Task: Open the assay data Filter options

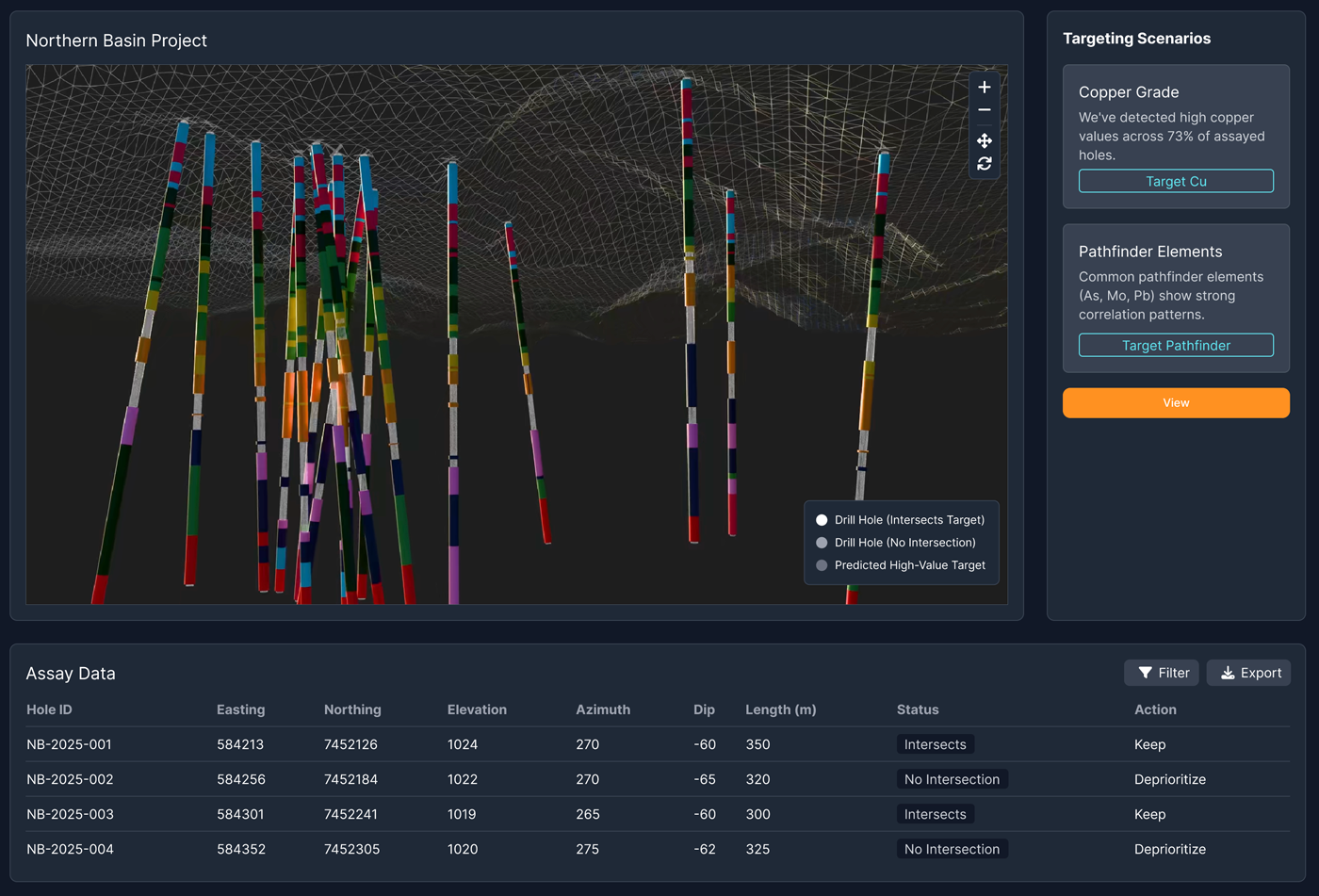Action: tap(1162, 673)
